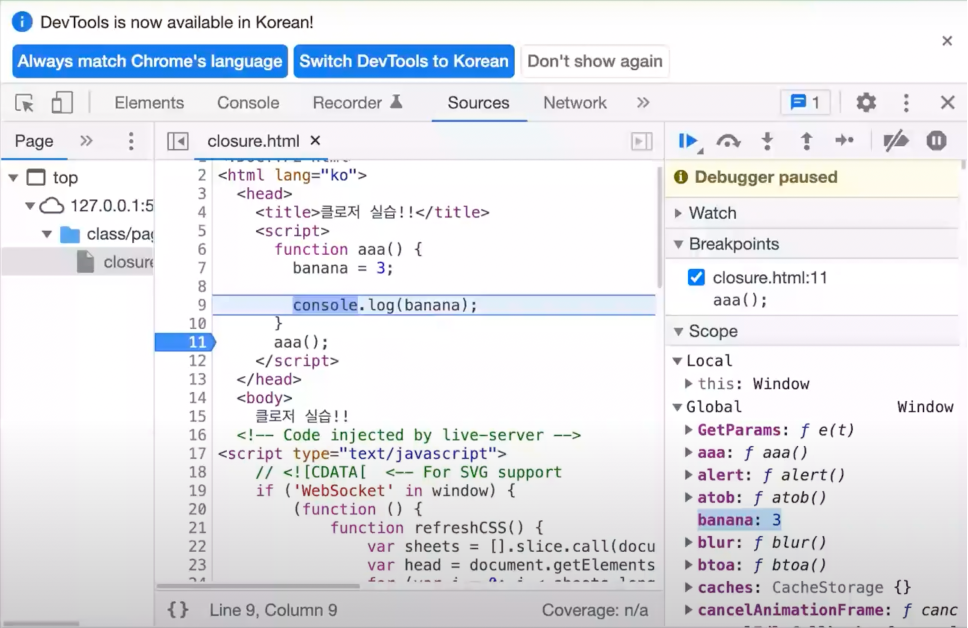Expand the btoa function entry
The width and height of the screenshot is (968, 628).
click(x=688, y=564)
